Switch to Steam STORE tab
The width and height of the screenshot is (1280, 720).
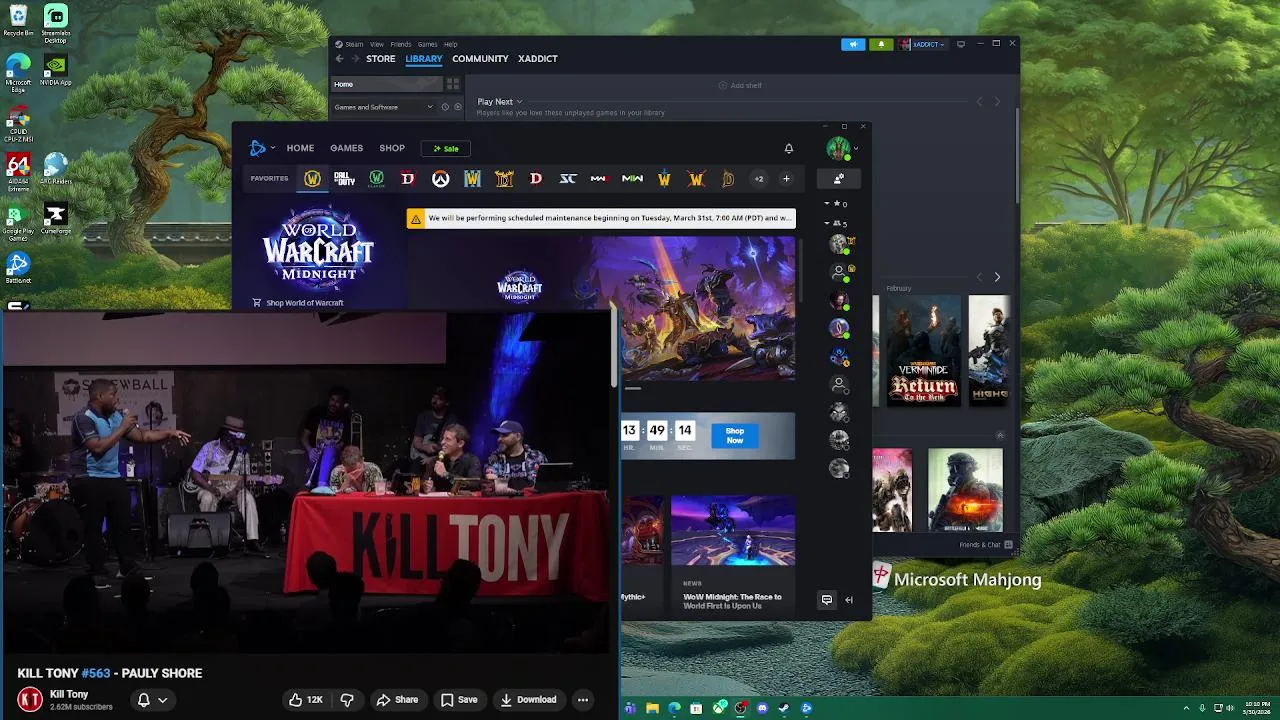[380, 59]
